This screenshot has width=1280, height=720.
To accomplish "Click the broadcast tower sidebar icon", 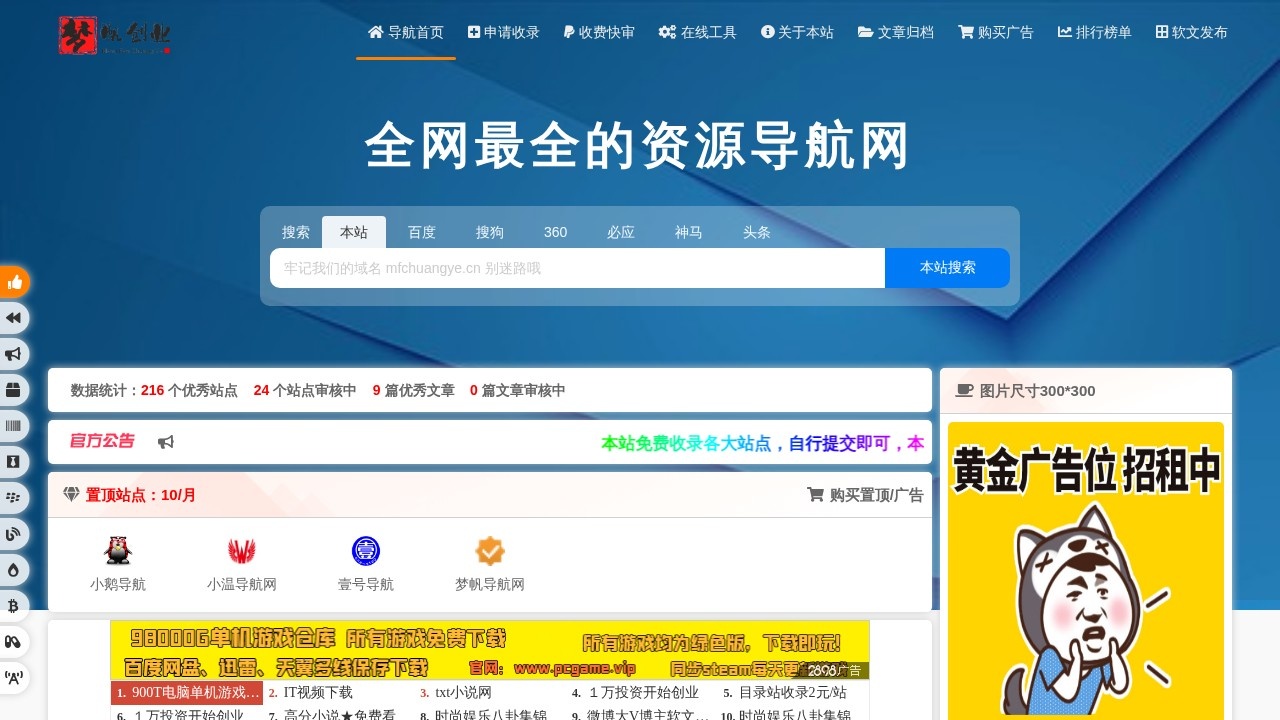I will click(14, 678).
